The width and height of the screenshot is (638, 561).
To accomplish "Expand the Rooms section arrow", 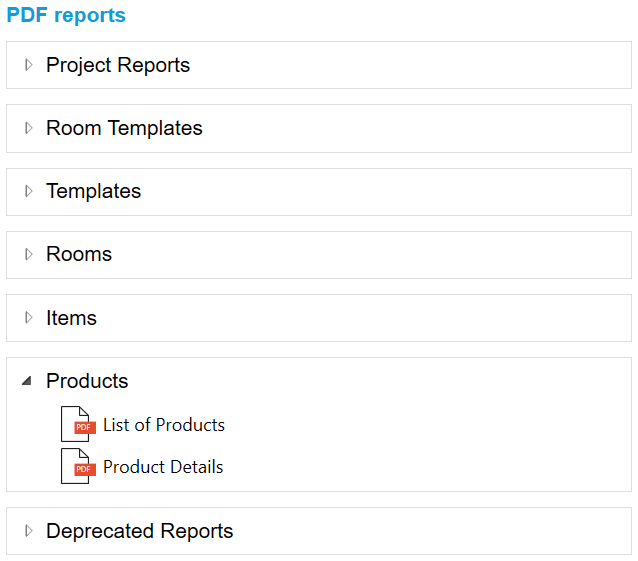I will pyautogui.click(x=28, y=254).
